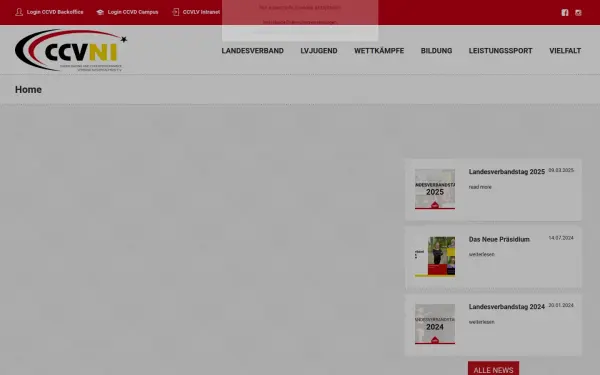Viewport: 600px width, 375px height.
Task: Click the Landesverbandstag 2024 headline
Action: [x=507, y=307]
